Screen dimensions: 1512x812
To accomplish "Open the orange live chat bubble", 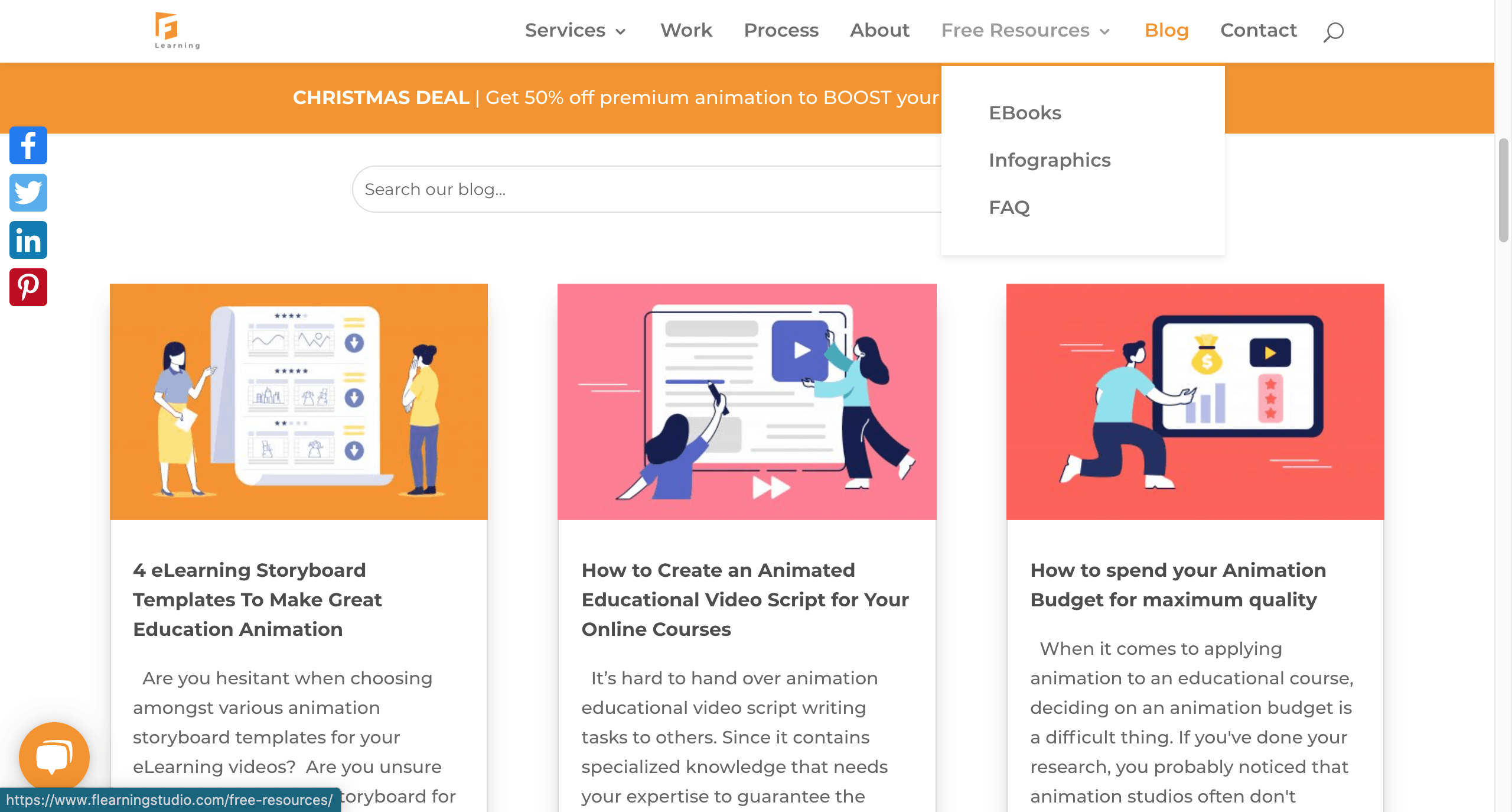I will 54,756.
